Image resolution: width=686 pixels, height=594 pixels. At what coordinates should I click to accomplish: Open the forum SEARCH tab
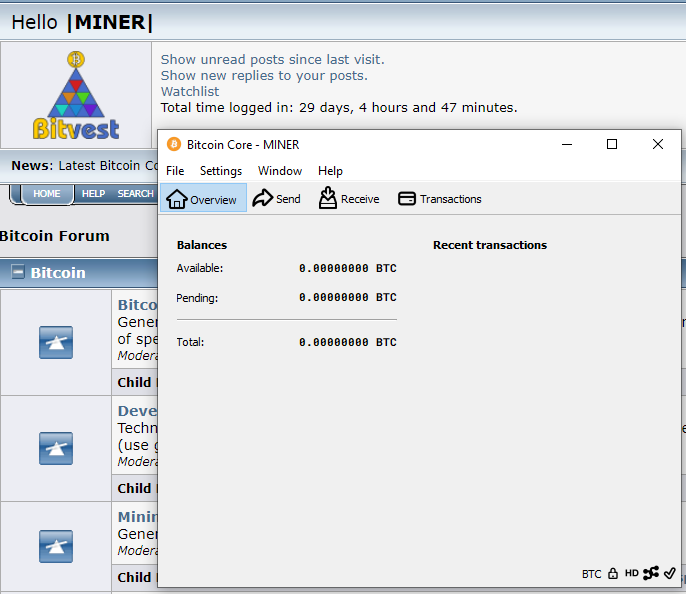pyautogui.click(x=135, y=193)
